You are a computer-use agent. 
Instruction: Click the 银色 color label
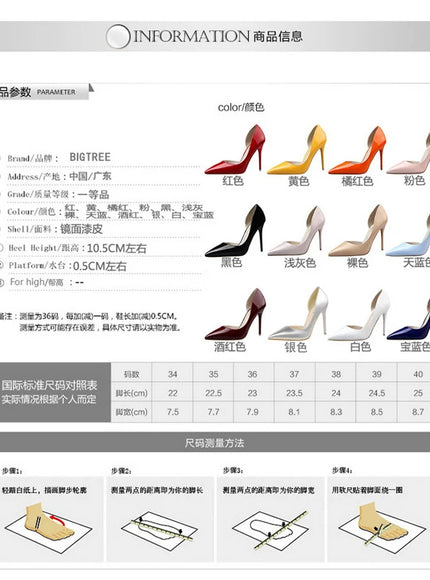click(296, 347)
